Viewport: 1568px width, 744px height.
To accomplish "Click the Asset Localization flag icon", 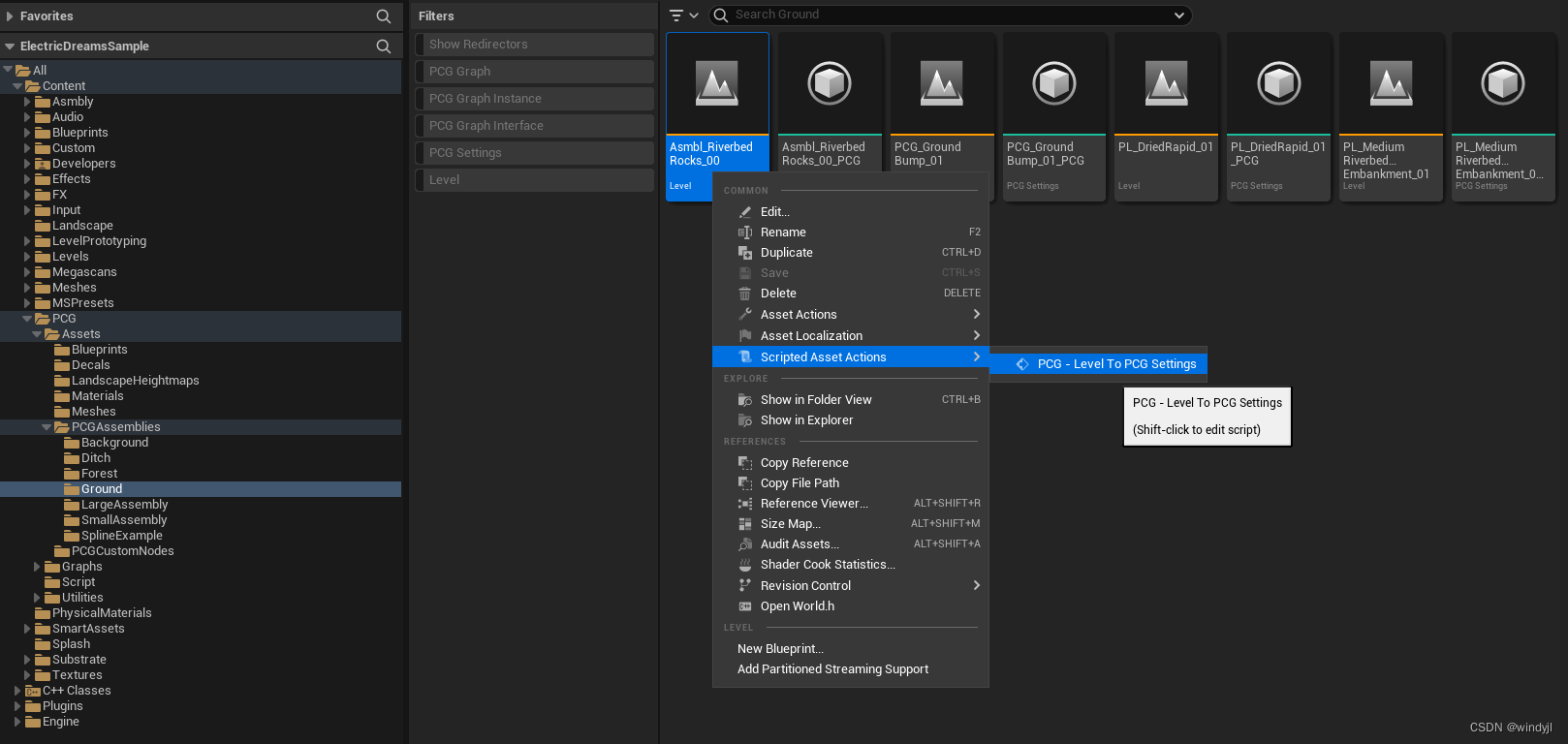I will pos(745,336).
